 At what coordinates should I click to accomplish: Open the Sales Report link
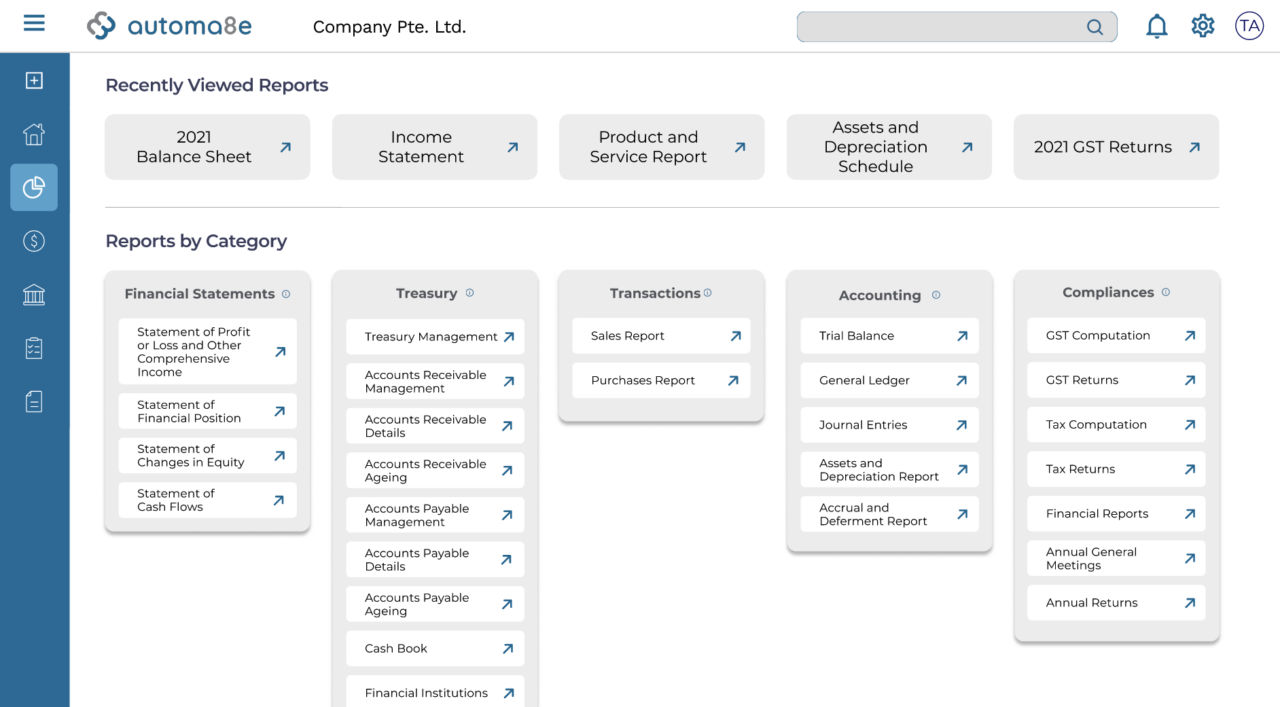(x=661, y=336)
